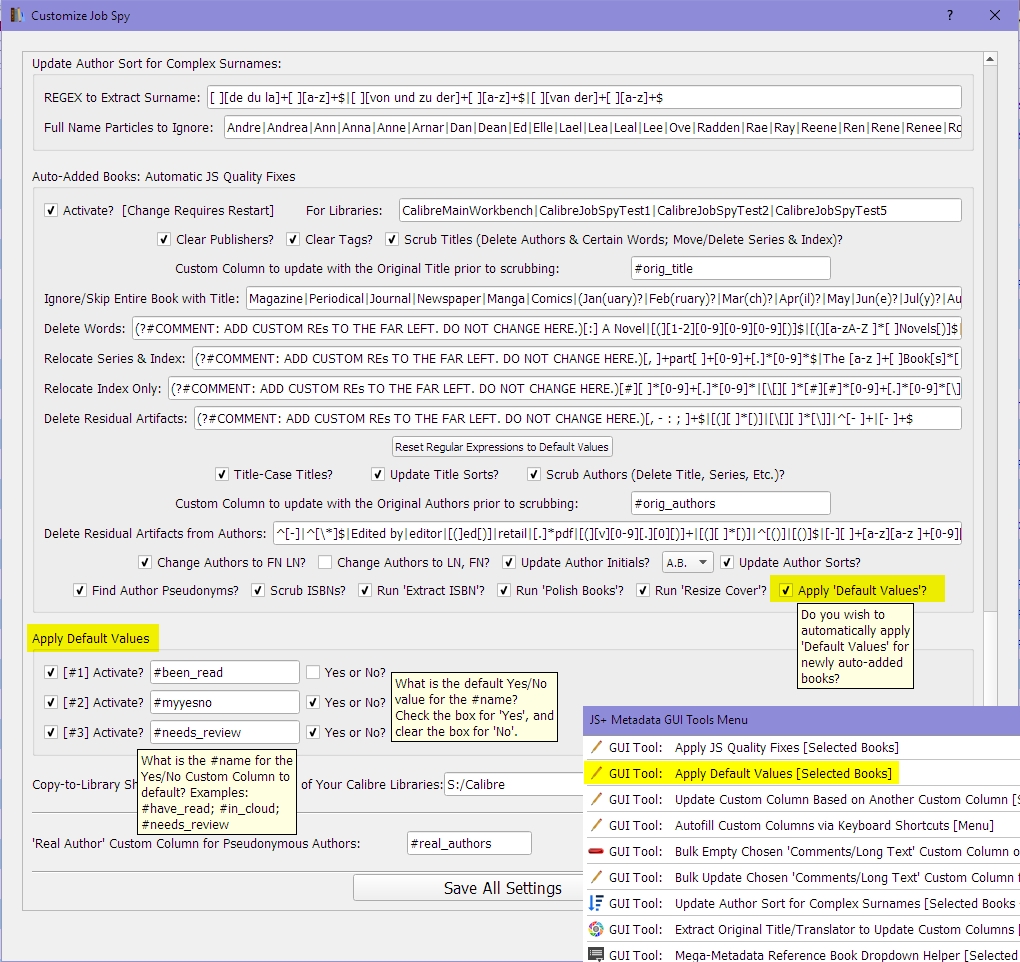Click colorful icon of Extract Original Title tool

click(x=596, y=929)
